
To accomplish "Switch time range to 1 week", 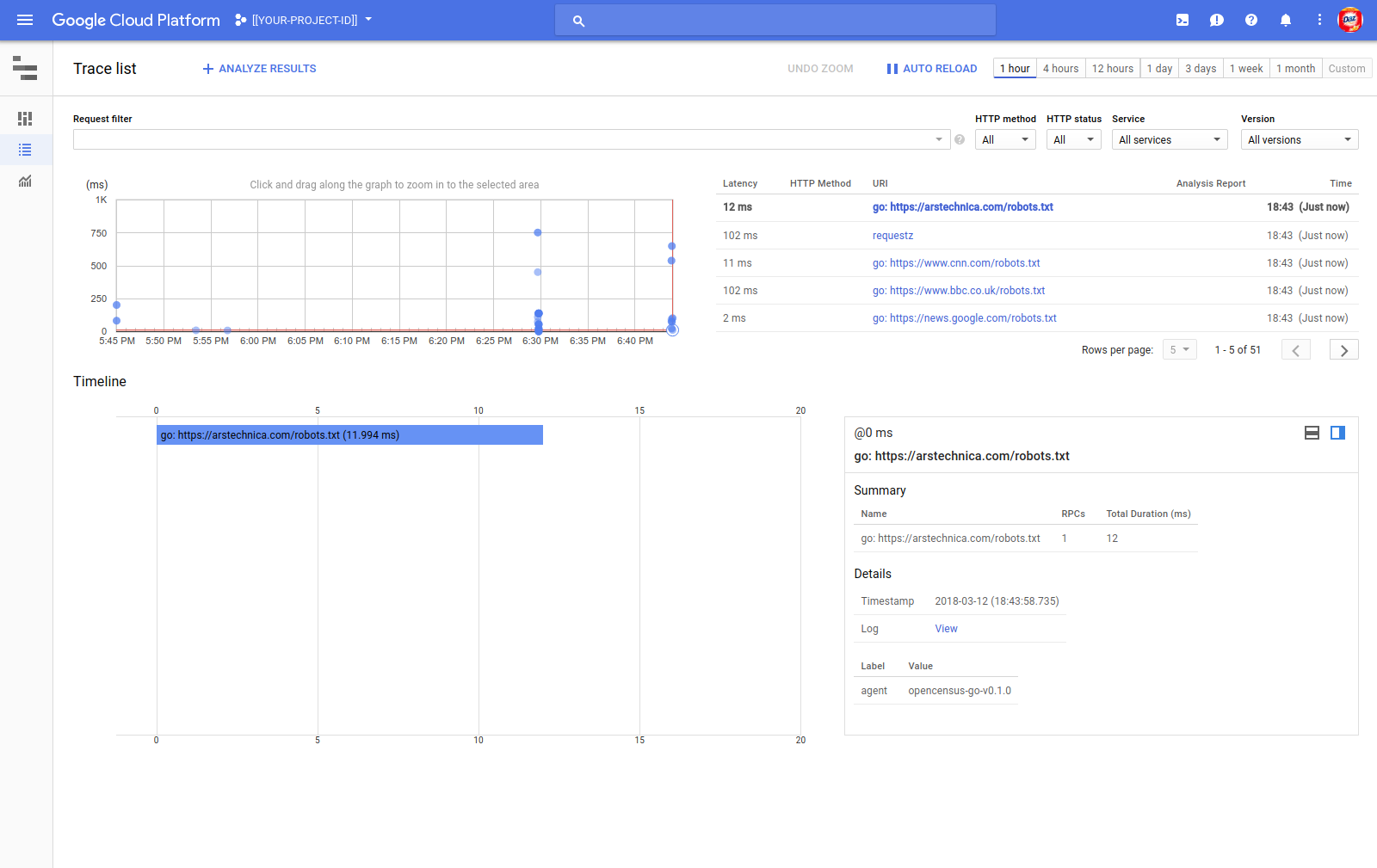I will (1246, 68).
